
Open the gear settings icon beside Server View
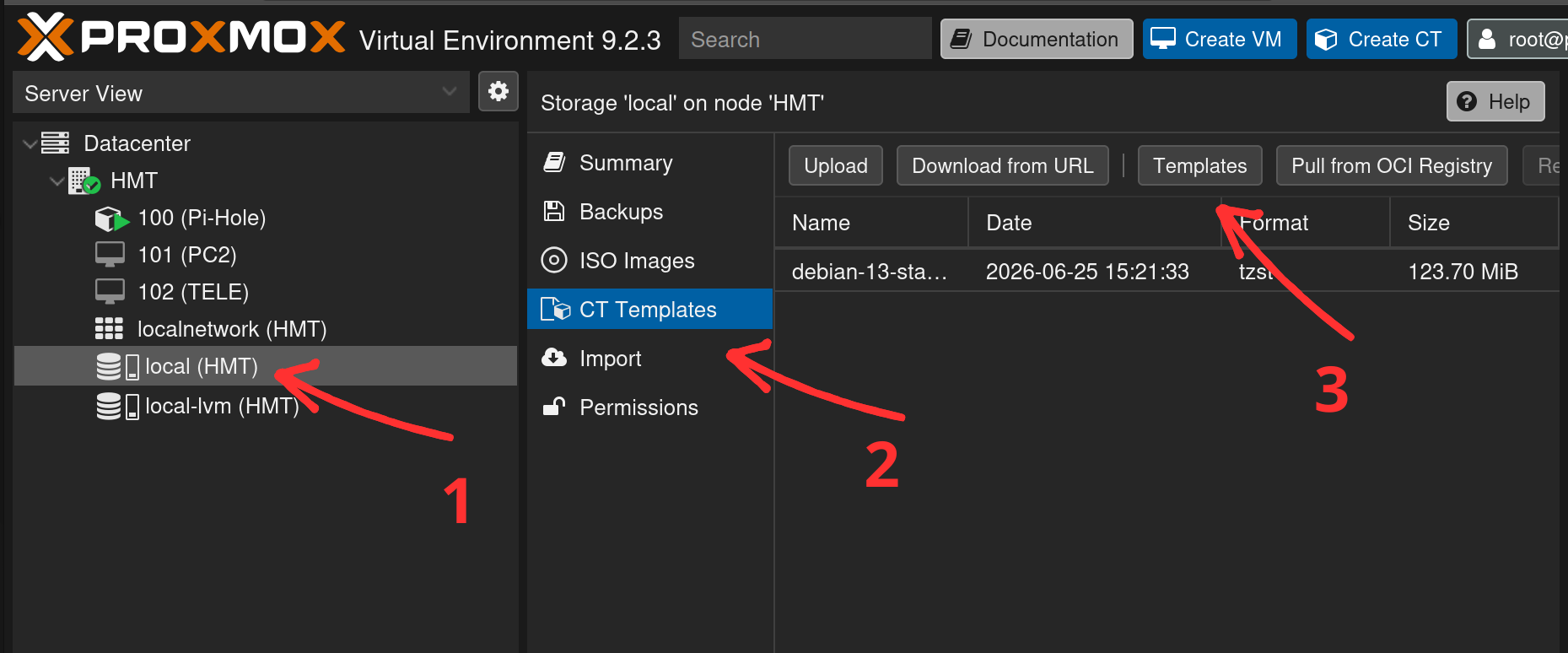tap(498, 91)
